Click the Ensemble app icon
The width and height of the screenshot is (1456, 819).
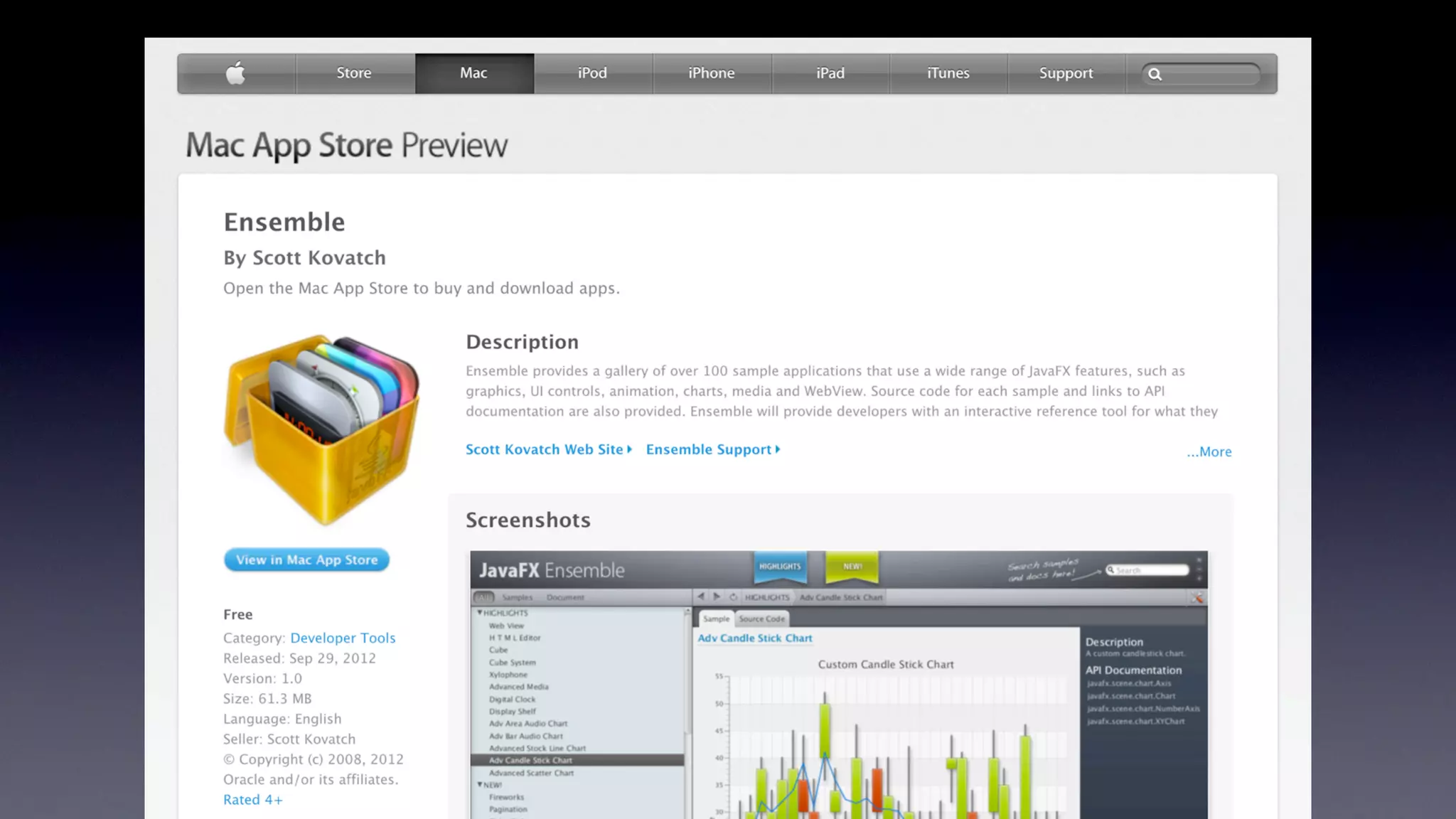[x=322, y=429]
